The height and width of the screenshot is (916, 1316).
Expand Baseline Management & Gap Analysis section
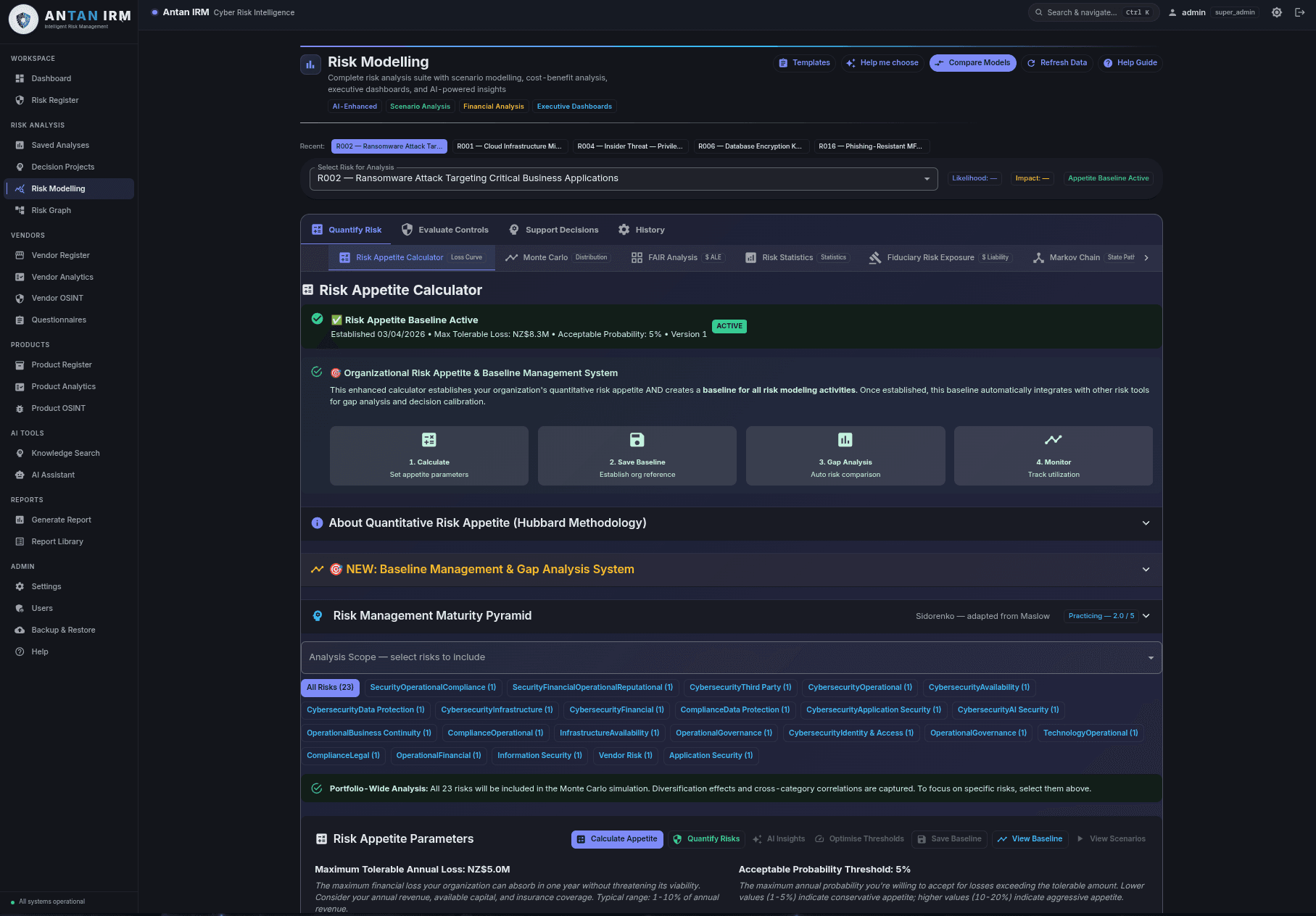tap(731, 570)
